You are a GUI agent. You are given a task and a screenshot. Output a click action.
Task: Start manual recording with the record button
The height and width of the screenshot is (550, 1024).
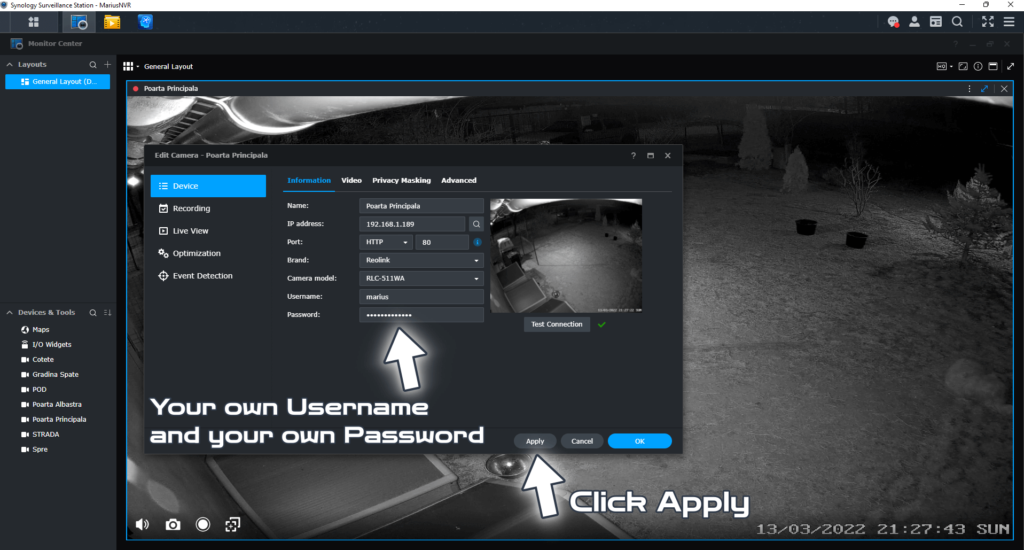[203, 525]
